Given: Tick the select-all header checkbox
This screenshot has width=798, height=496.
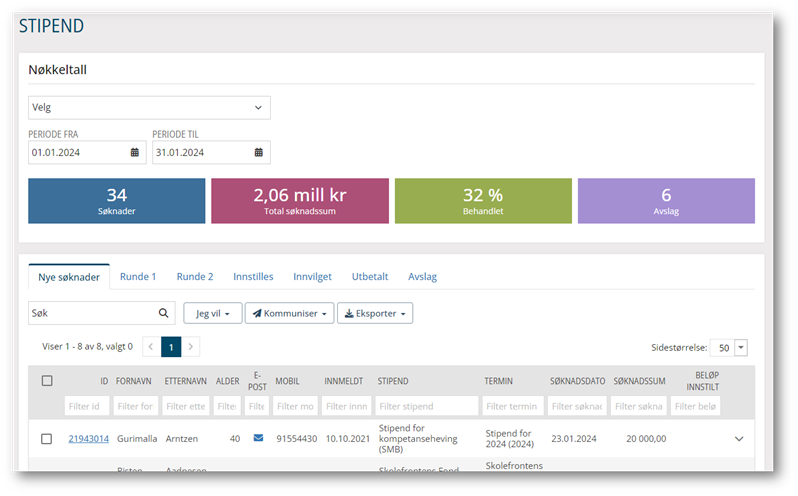Looking at the screenshot, I should click(x=47, y=381).
